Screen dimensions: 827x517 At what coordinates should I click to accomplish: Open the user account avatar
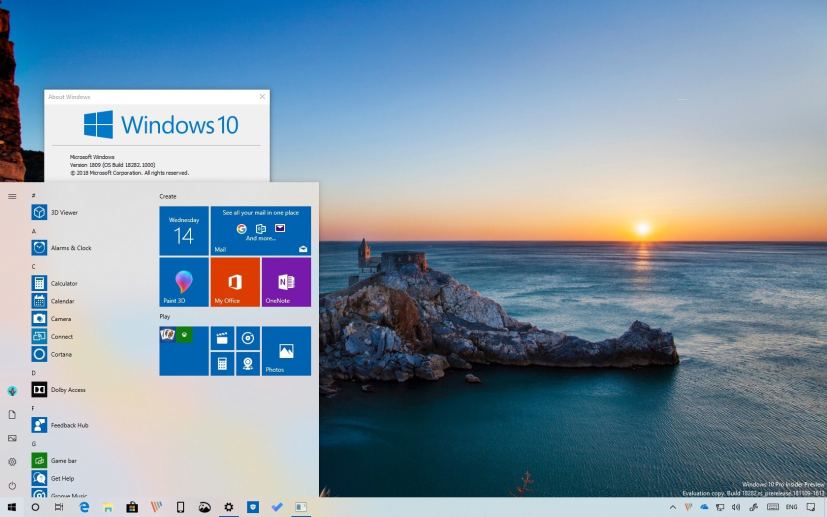12,391
